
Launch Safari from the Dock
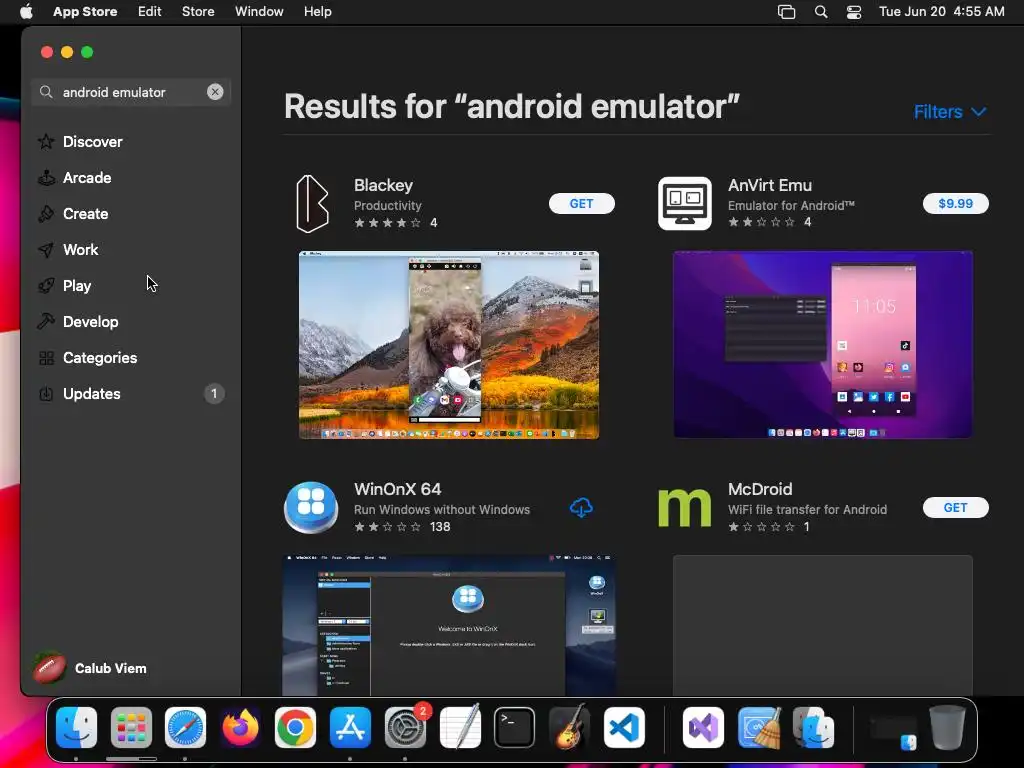[x=185, y=727]
